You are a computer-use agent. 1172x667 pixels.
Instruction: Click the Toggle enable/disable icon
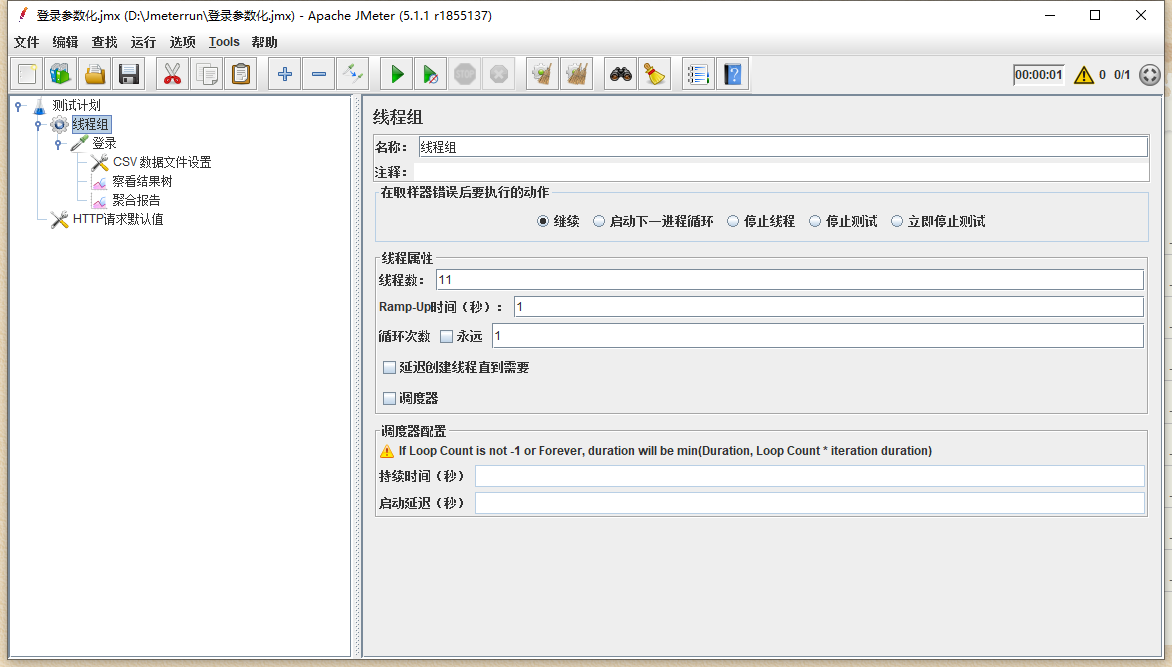coord(353,74)
